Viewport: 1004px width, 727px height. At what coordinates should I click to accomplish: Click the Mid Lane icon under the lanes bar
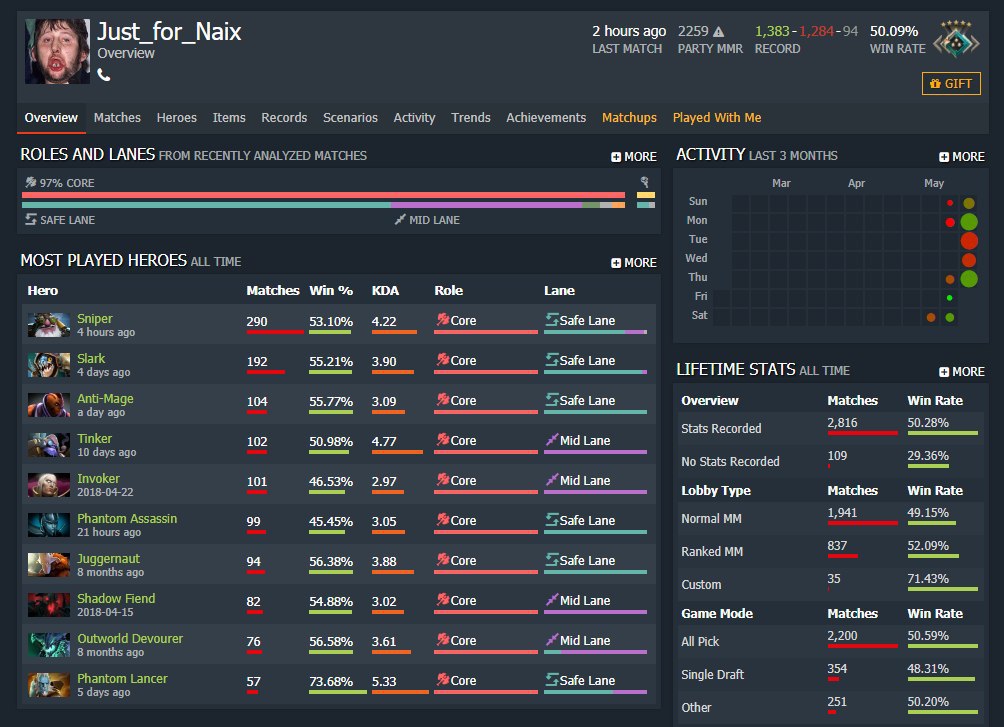point(400,220)
